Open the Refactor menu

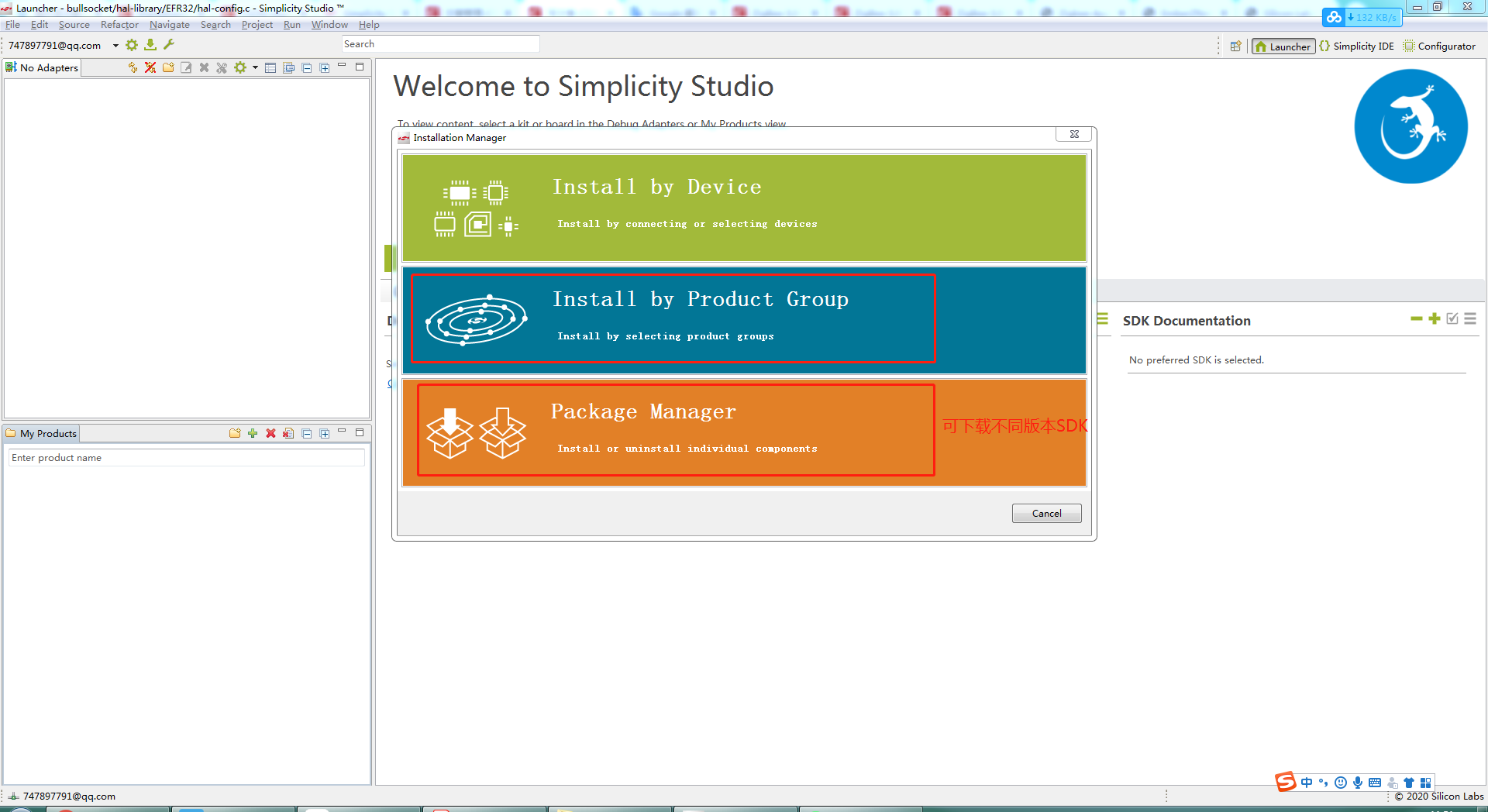point(119,25)
